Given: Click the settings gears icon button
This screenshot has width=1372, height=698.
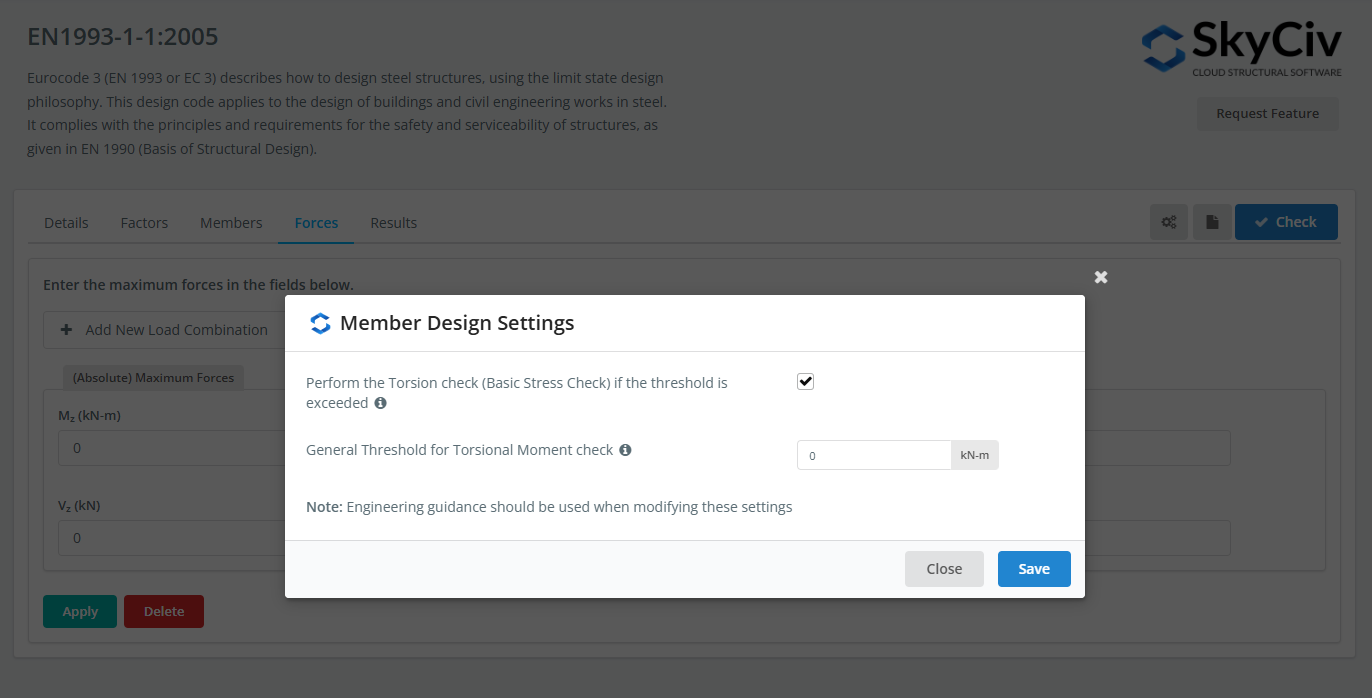Looking at the screenshot, I should pos(1168,222).
